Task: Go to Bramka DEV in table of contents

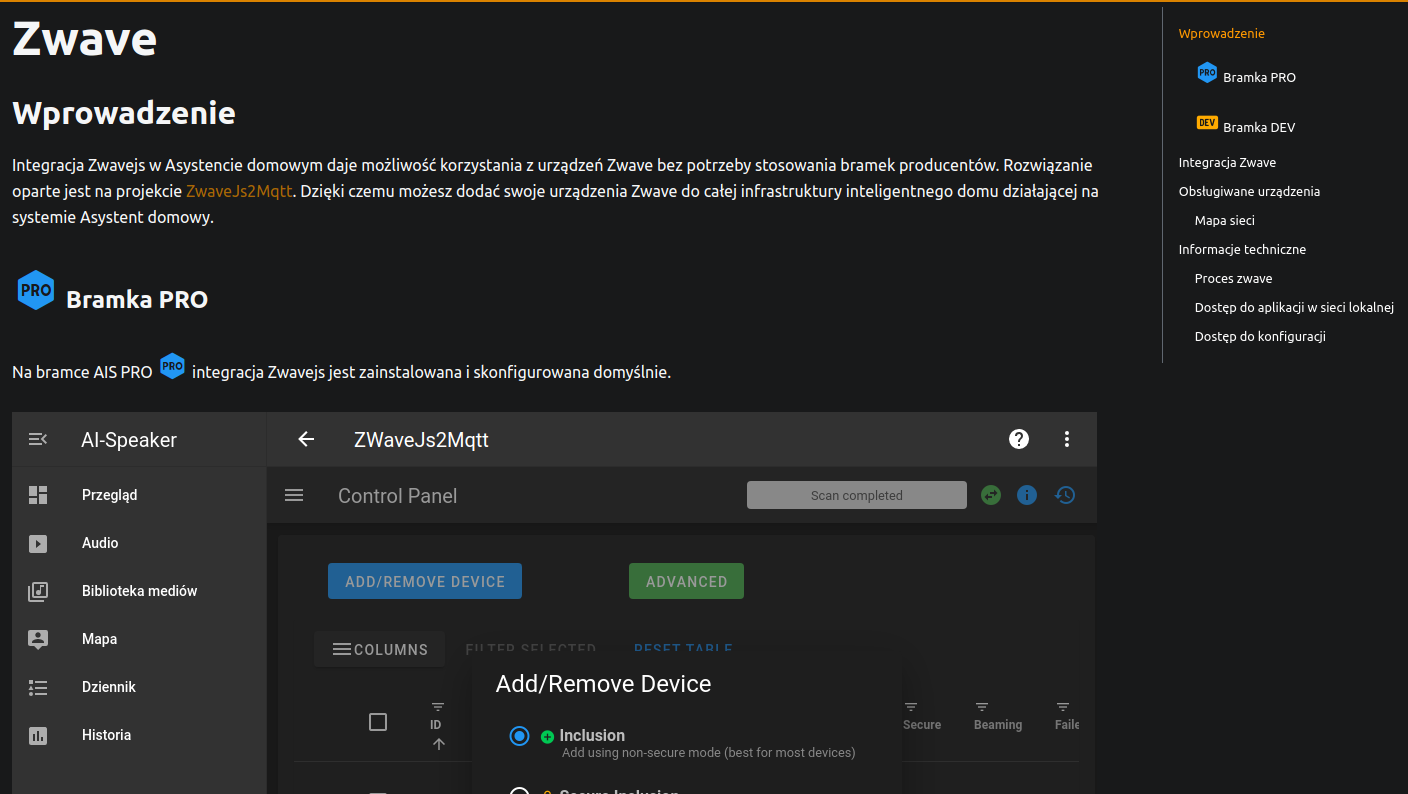Action: pos(1259,127)
